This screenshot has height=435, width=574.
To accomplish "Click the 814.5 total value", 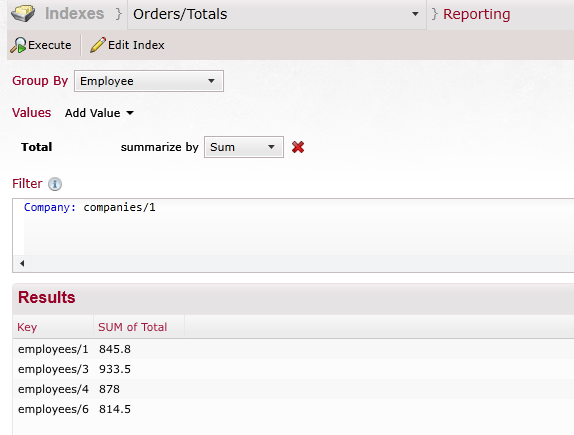I will [x=115, y=409].
